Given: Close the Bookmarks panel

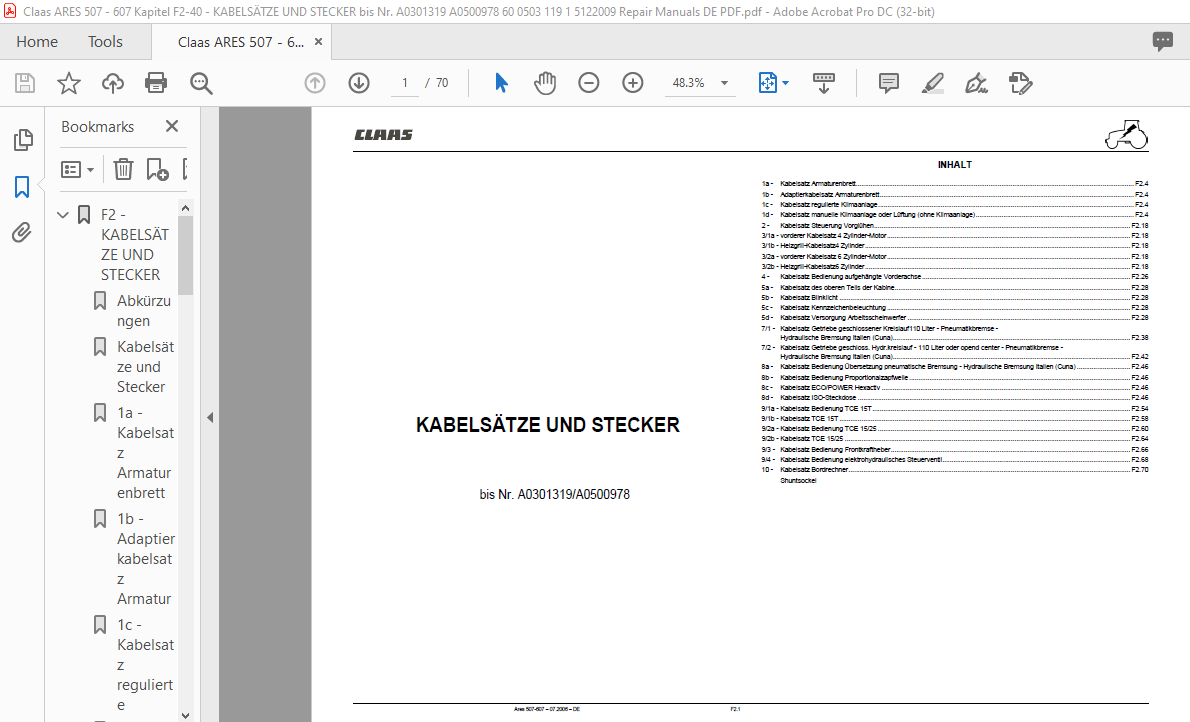Looking at the screenshot, I should pos(172,126).
